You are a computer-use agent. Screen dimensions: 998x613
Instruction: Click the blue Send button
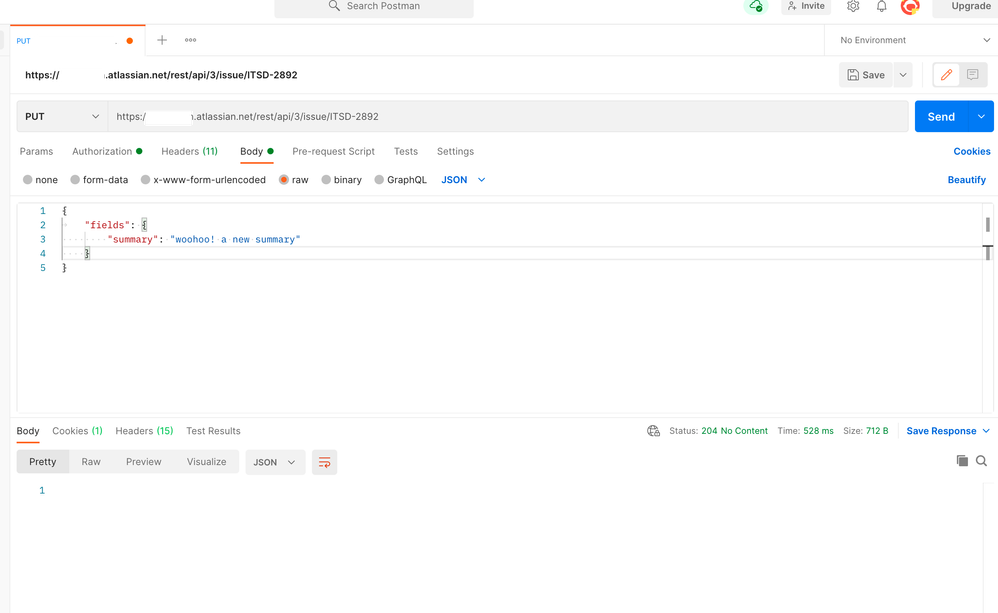click(x=941, y=116)
